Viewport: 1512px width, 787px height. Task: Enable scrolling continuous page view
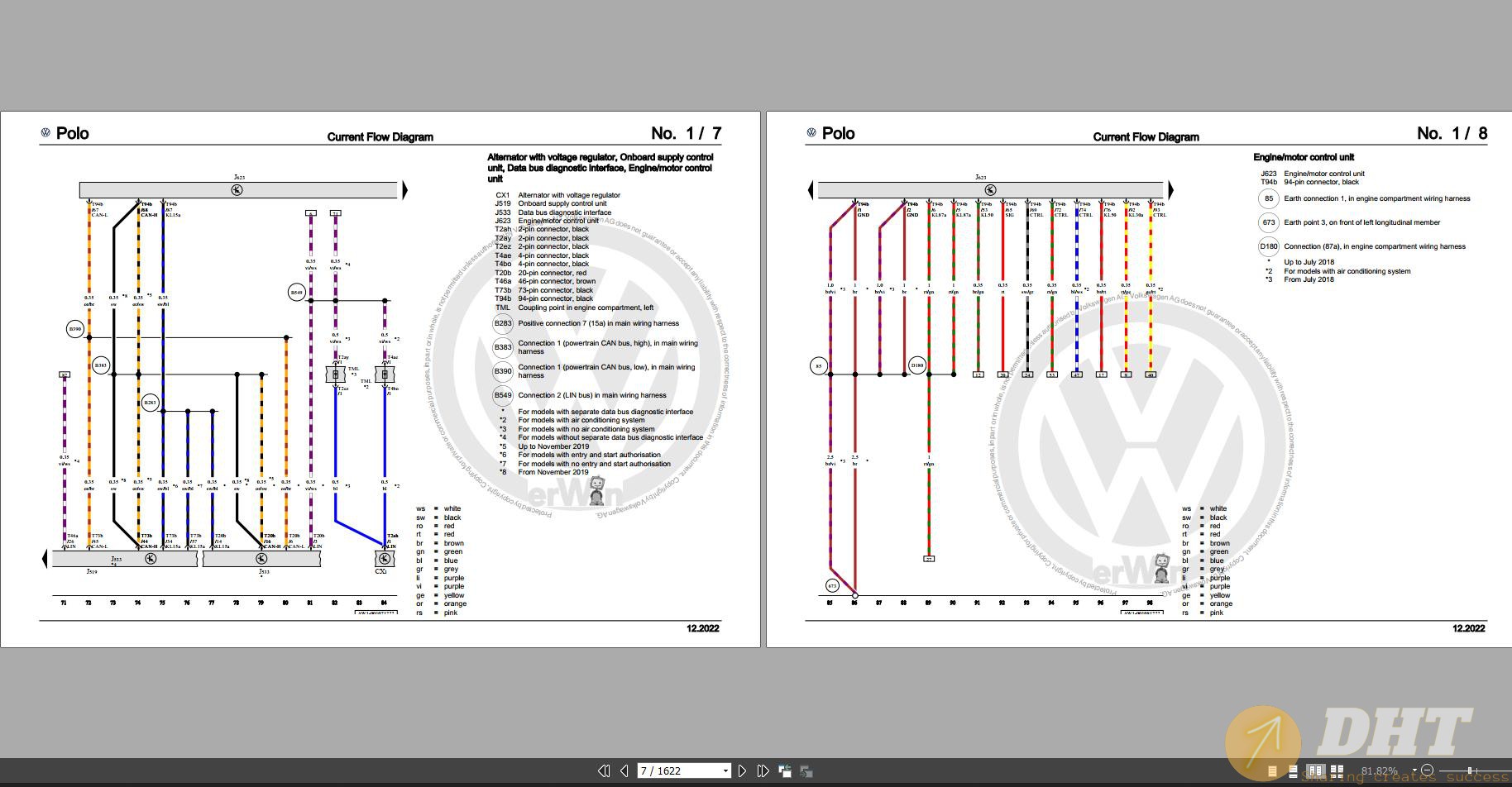(1293, 771)
